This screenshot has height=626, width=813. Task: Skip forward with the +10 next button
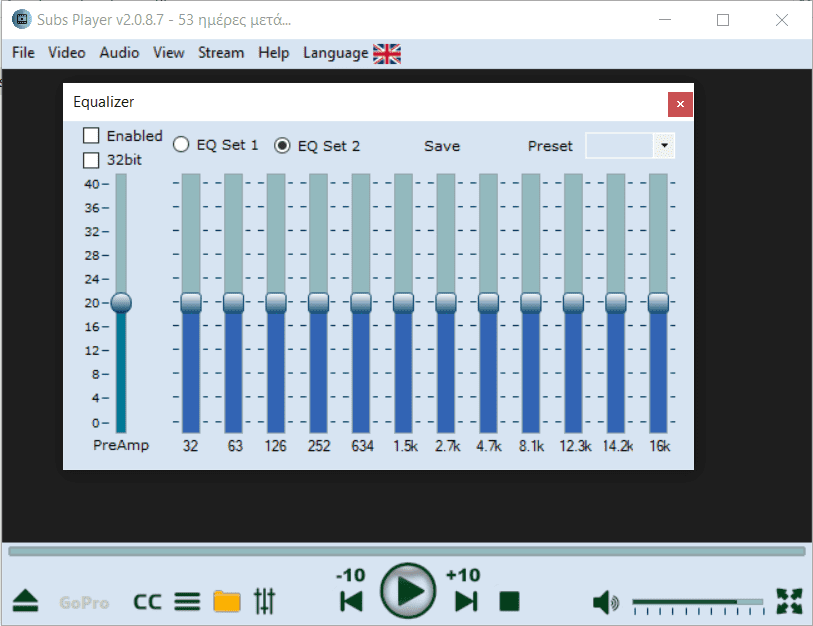tap(466, 602)
